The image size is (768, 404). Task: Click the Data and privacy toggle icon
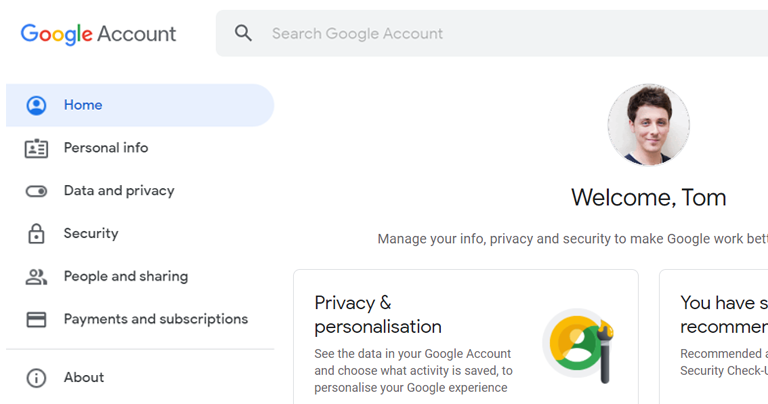pyautogui.click(x=36, y=191)
